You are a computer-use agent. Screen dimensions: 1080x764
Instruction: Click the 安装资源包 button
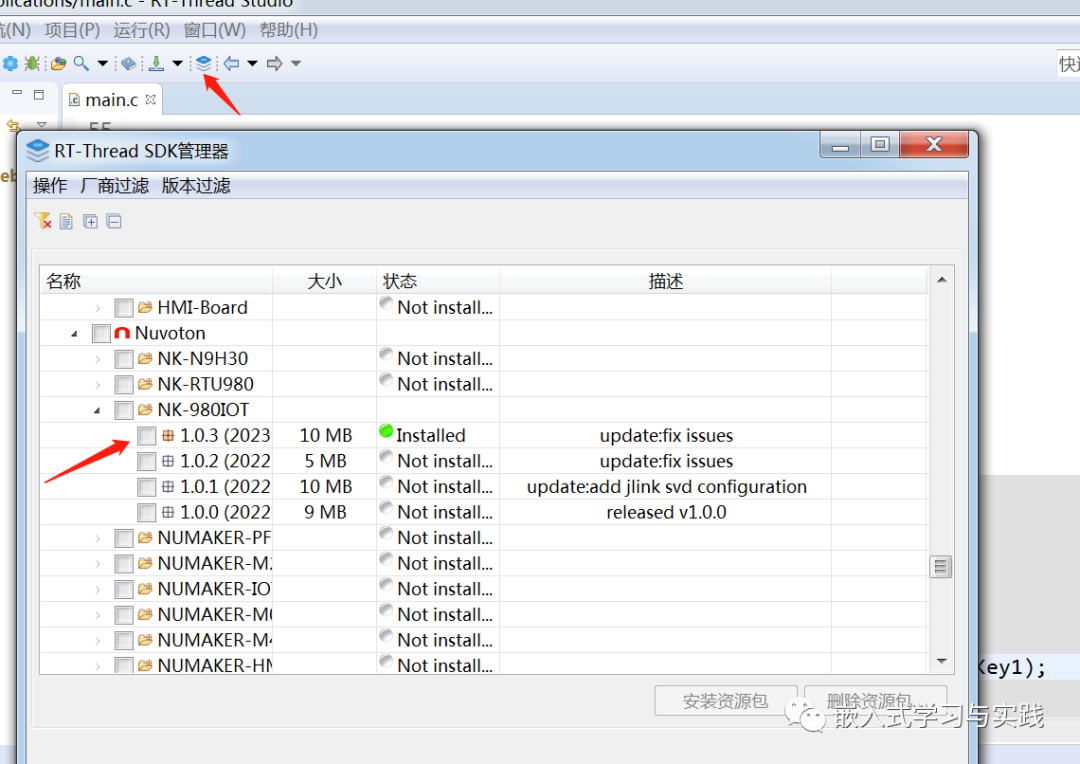(726, 701)
